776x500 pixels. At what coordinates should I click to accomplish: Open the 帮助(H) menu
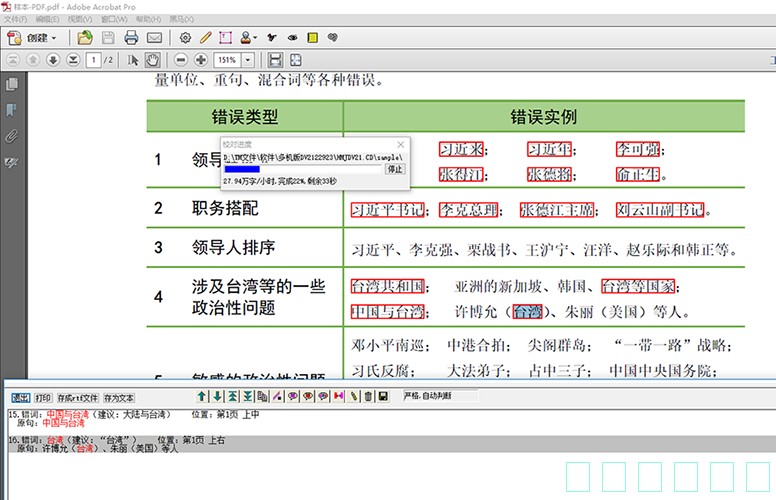(x=148, y=19)
